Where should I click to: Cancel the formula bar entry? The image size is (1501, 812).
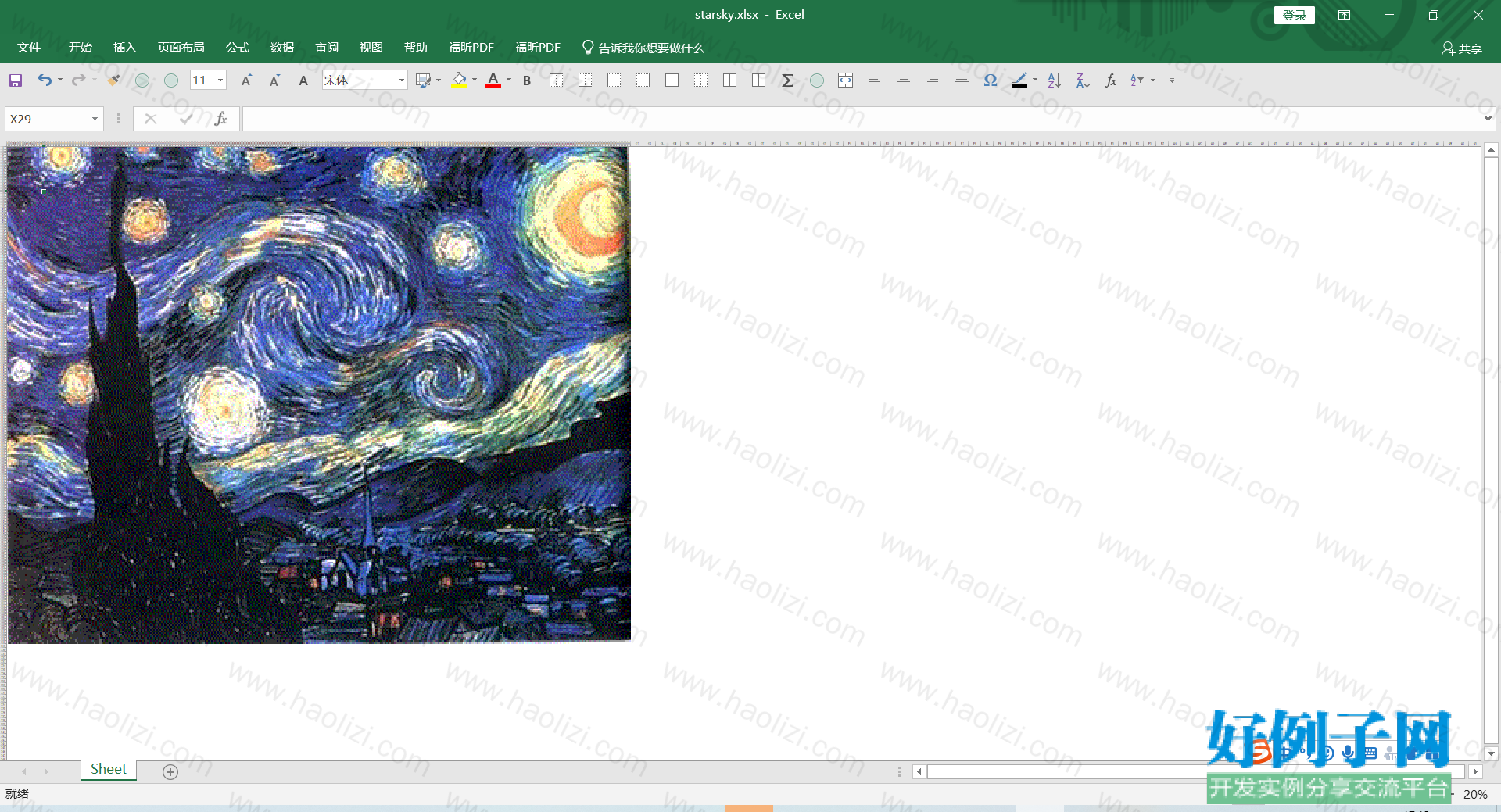[151, 119]
